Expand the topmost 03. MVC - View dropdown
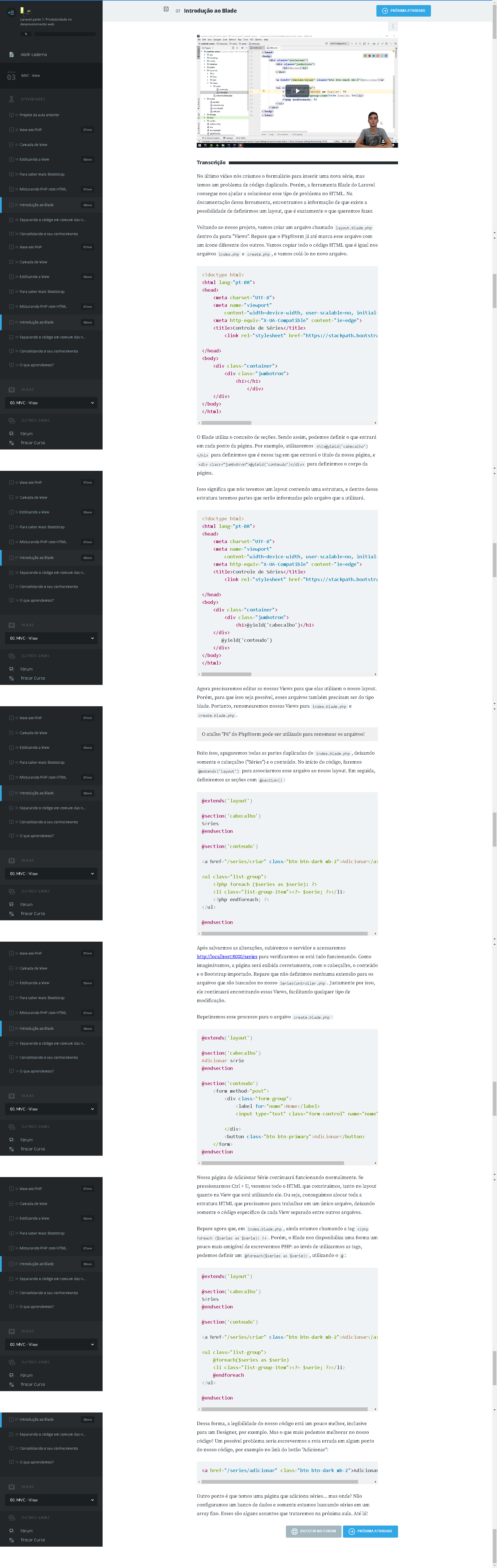497x1568 pixels. click(51, 403)
